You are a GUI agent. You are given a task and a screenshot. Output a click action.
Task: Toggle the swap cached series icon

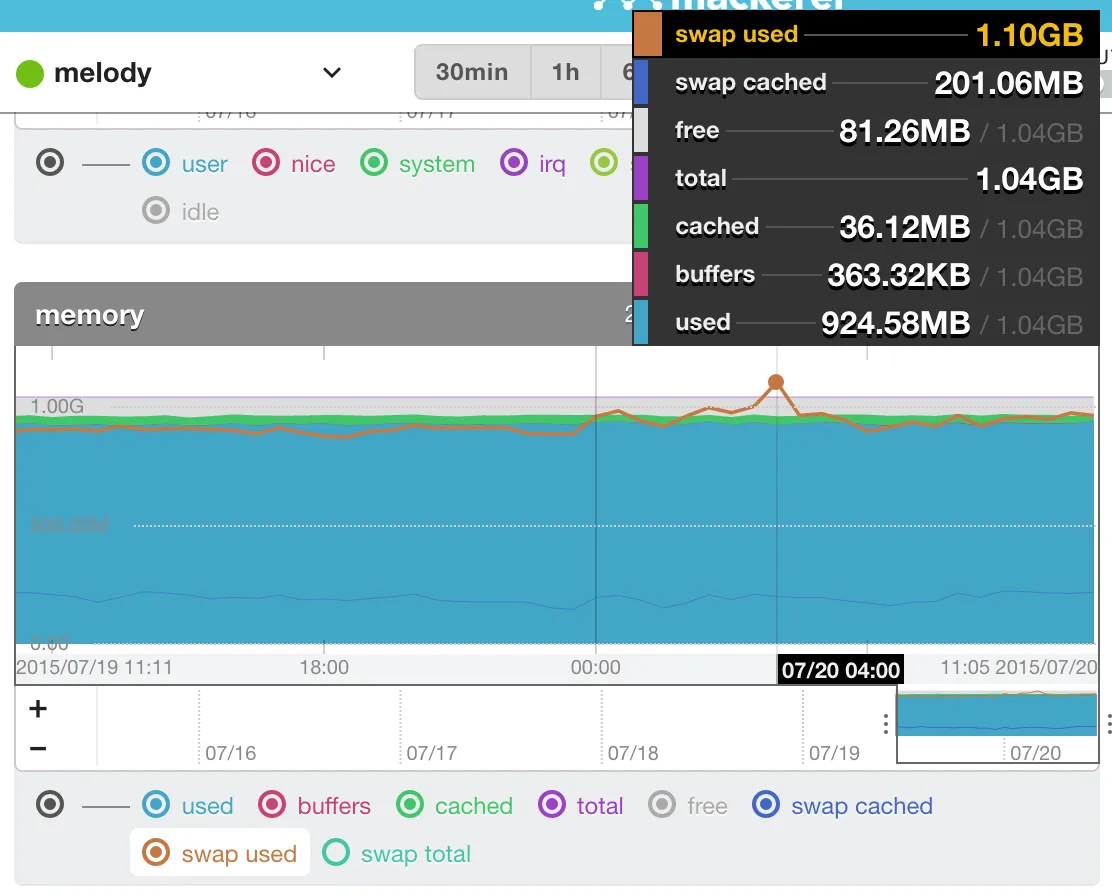pyautogui.click(x=766, y=806)
